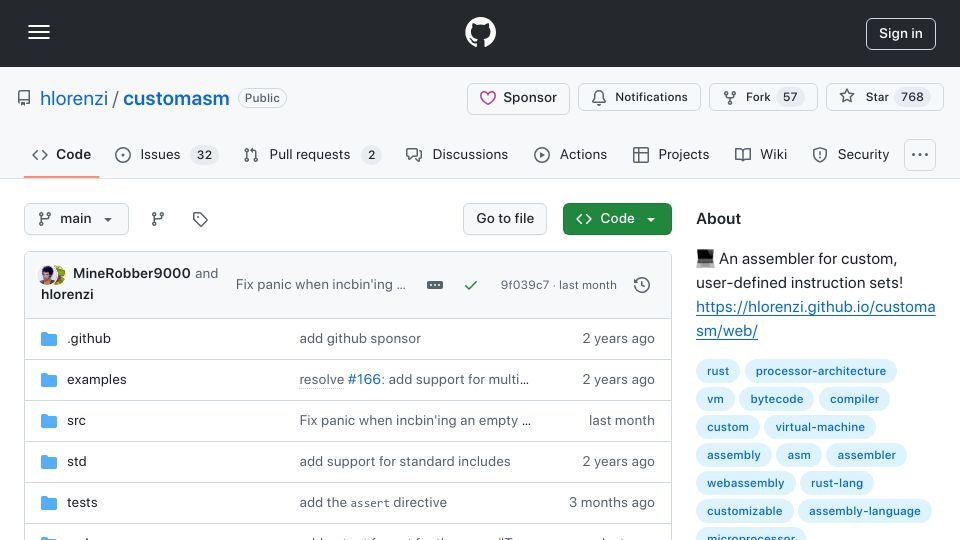The image size is (960, 540).
Task: Select the assembler topic tag
Action: point(866,456)
